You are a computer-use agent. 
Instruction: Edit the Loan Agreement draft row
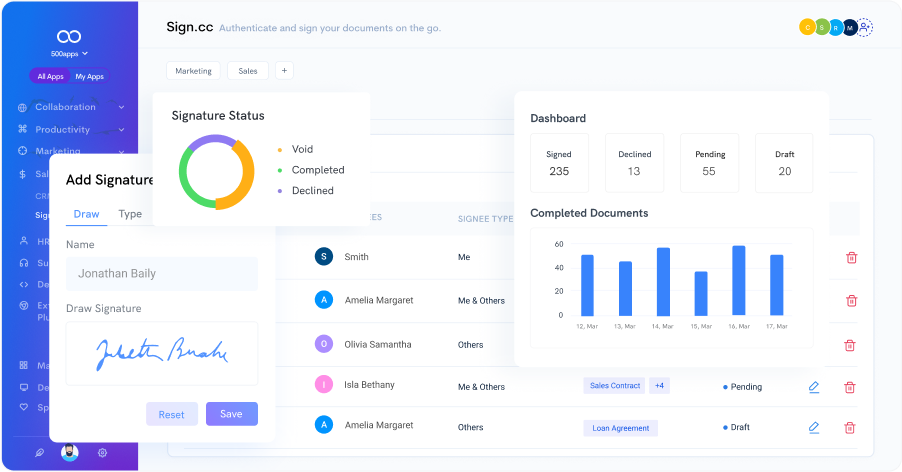814,428
